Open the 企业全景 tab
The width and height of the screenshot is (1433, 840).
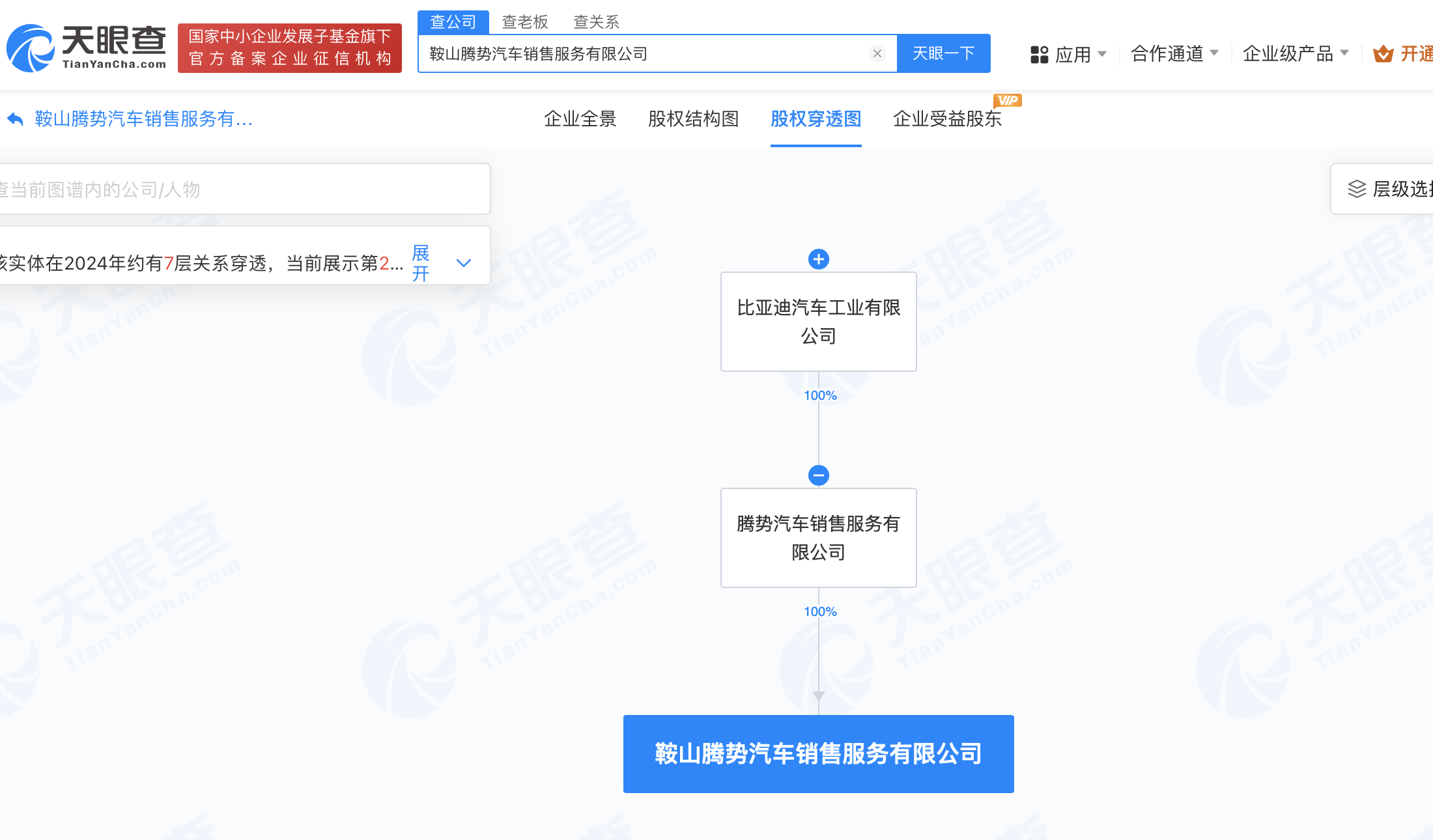580,119
